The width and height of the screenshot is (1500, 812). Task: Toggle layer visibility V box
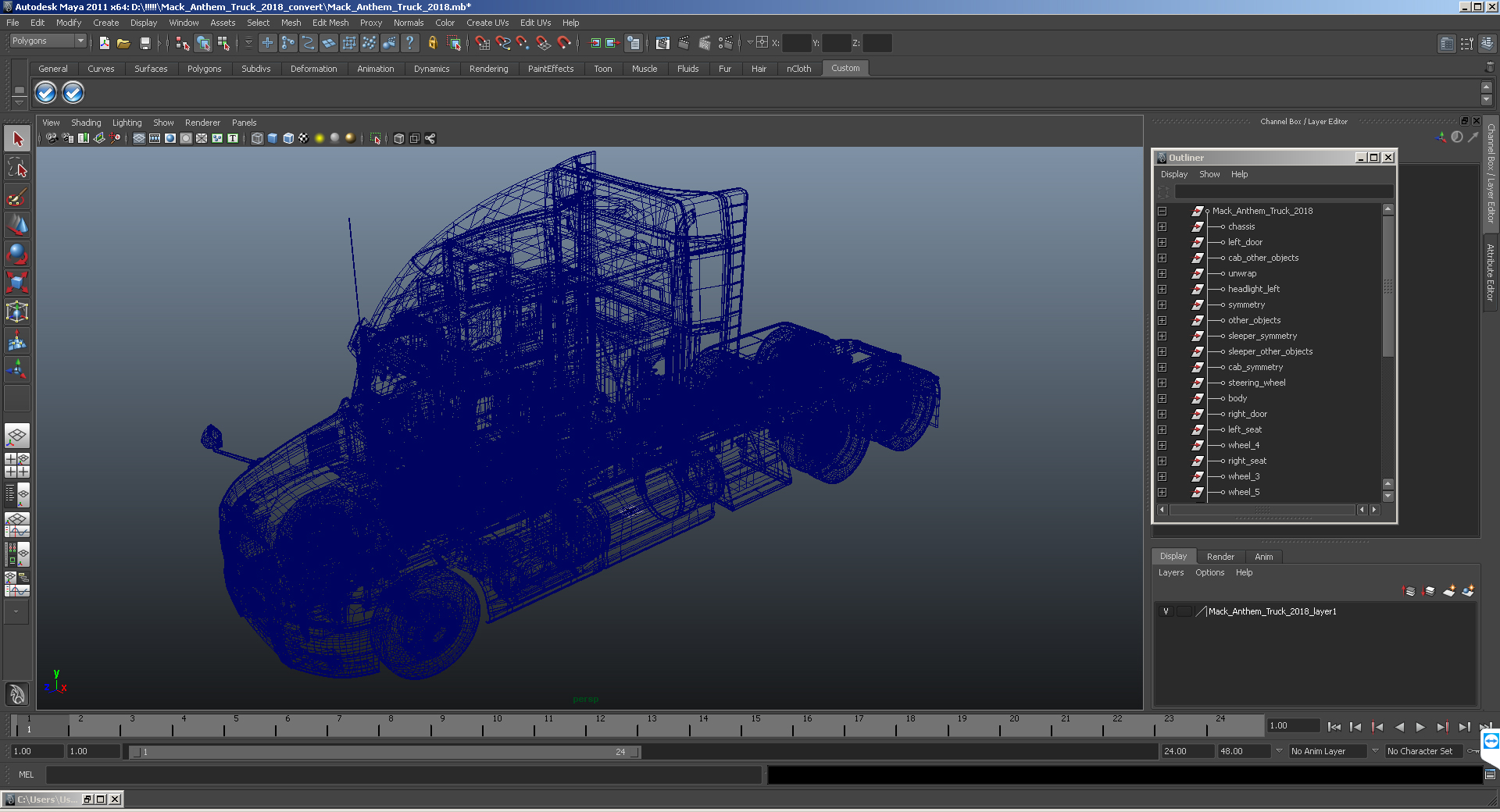coord(1166,611)
